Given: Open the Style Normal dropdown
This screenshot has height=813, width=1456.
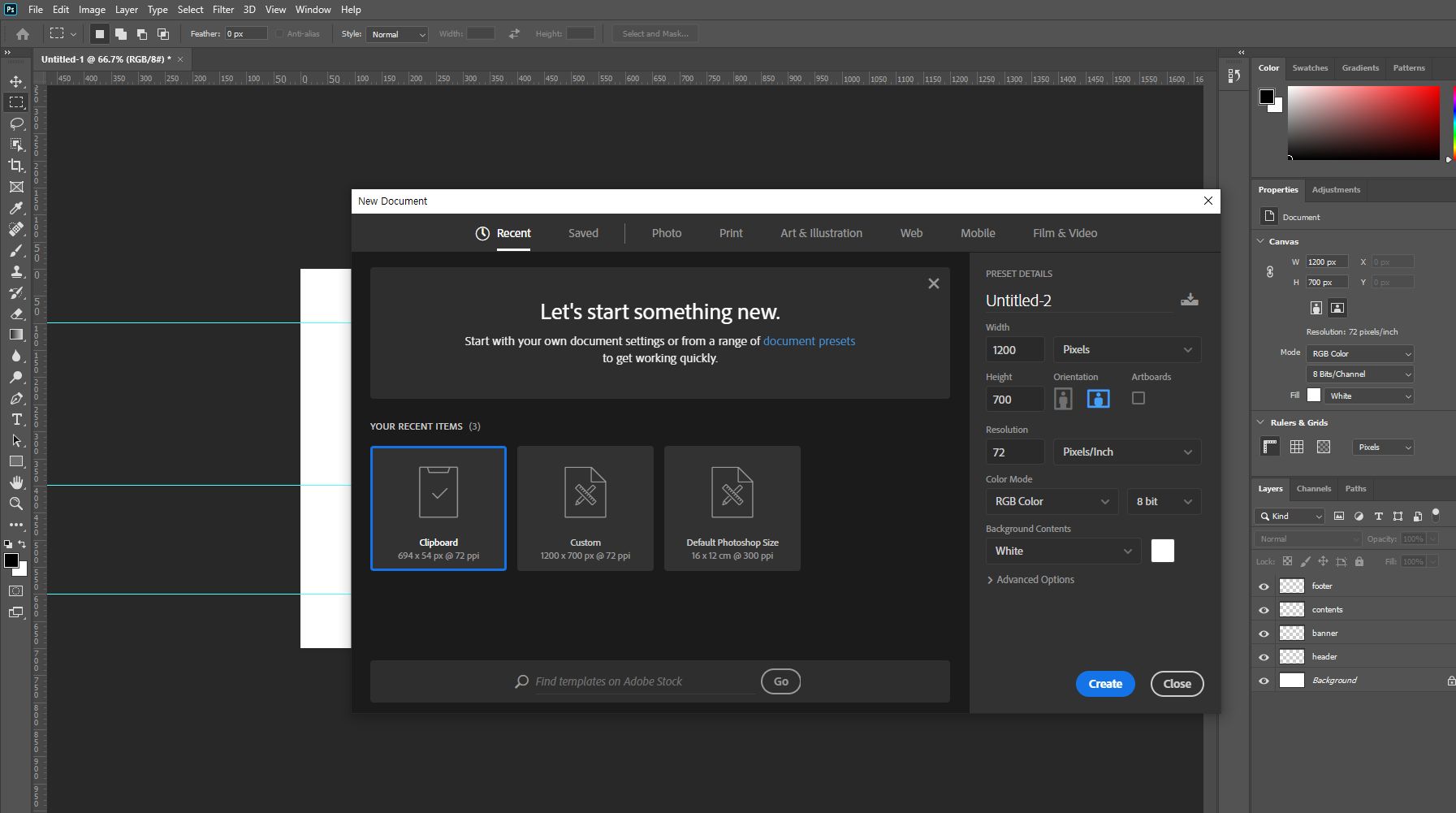Looking at the screenshot, I should point(397,34).
